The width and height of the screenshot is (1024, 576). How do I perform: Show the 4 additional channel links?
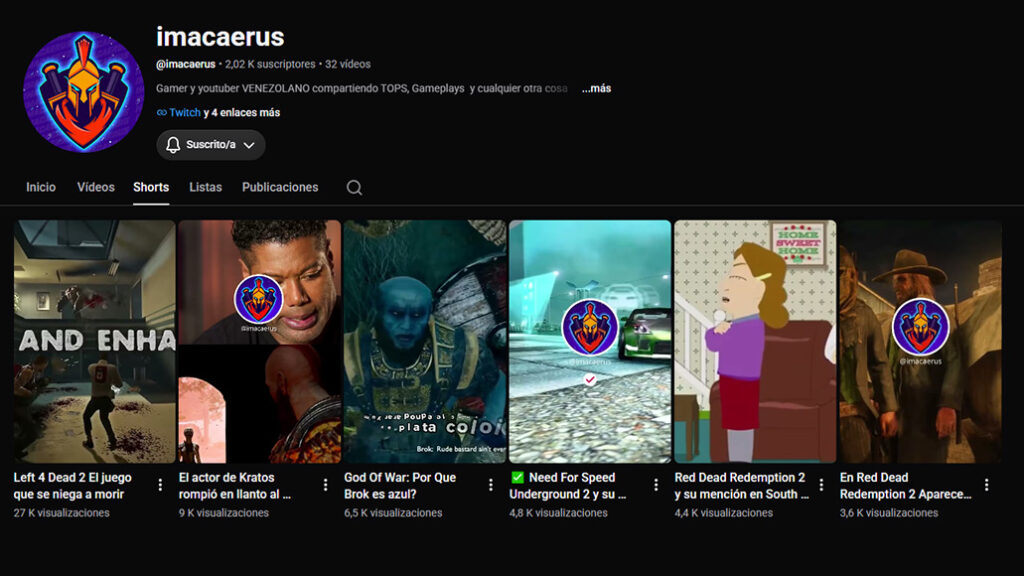pyautogui.click(x=242, y=112)
